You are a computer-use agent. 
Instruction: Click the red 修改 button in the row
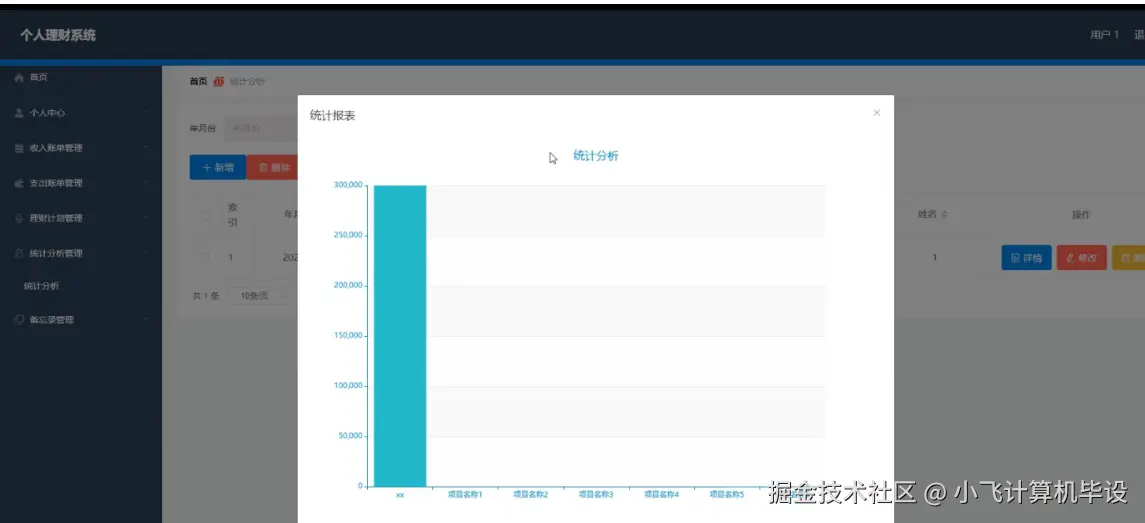[1081, 258]
